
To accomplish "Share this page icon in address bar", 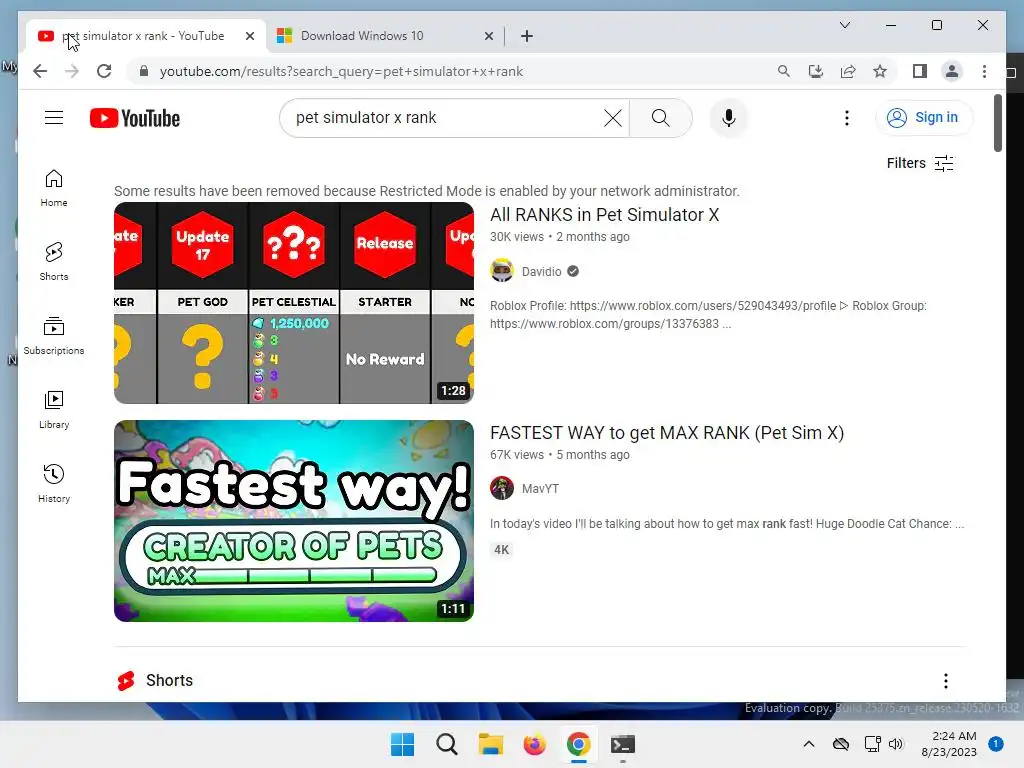I will 848,71.
